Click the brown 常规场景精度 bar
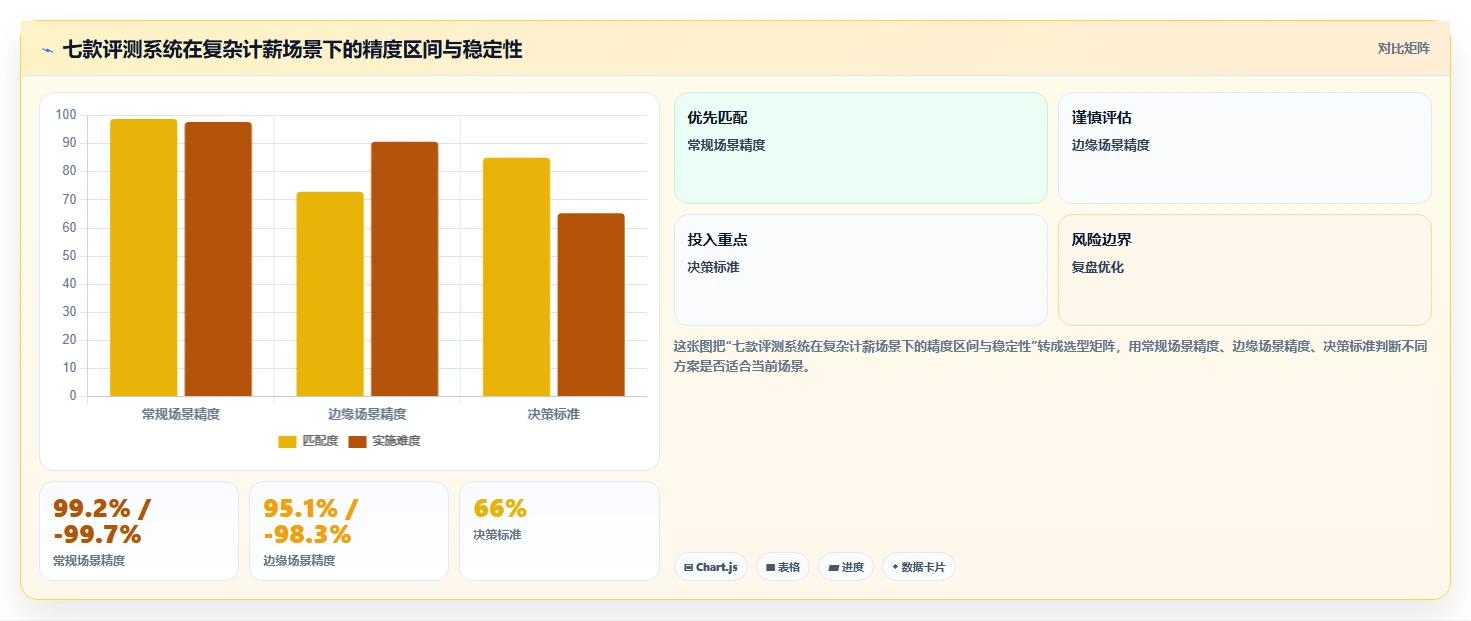Image resolution: width=1471 pixels, height=621 pixels. click(218, 259)
